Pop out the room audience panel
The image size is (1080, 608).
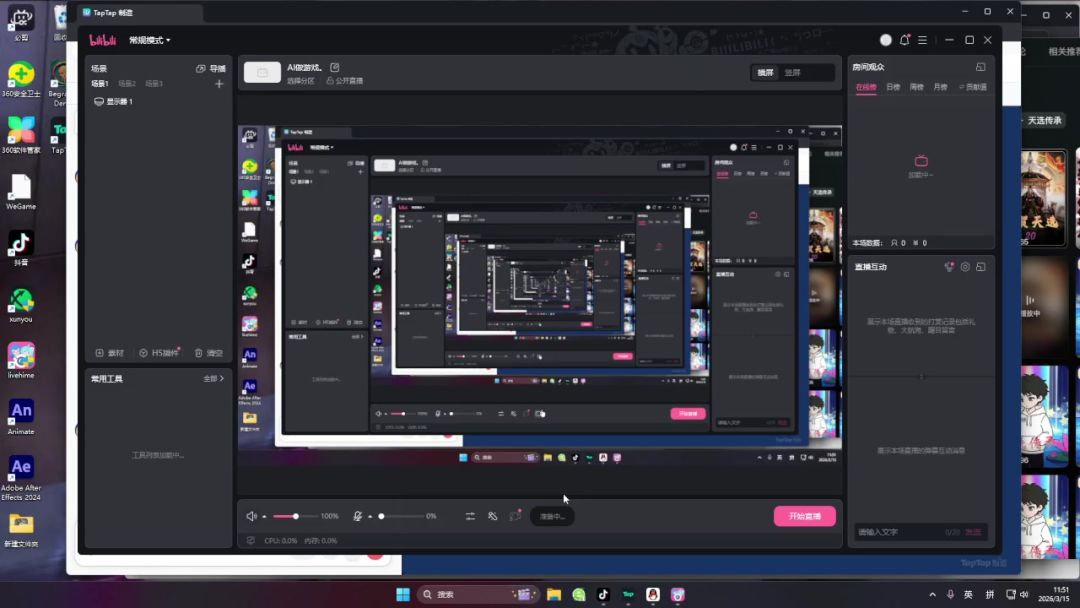click(x=981, y=67)
